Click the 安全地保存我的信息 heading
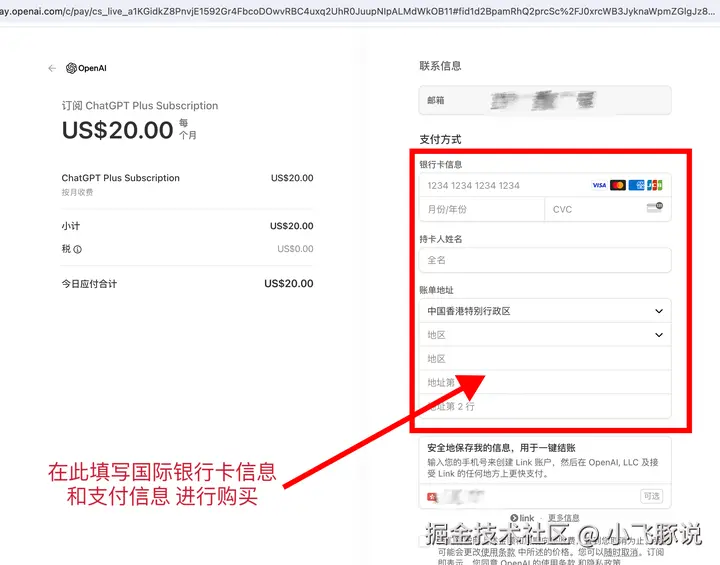Viewport: 720px width, 565px height. click(501, 448)
